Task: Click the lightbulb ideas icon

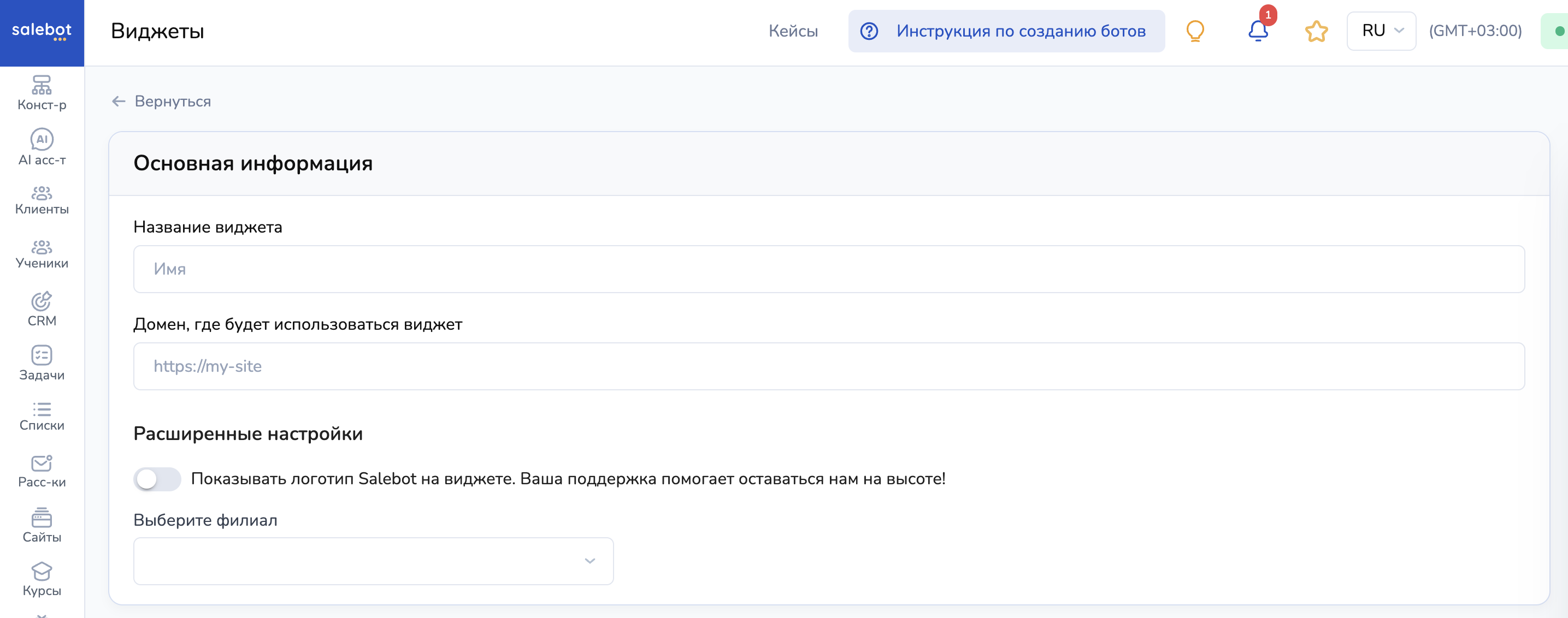Action: (1195, 31)
